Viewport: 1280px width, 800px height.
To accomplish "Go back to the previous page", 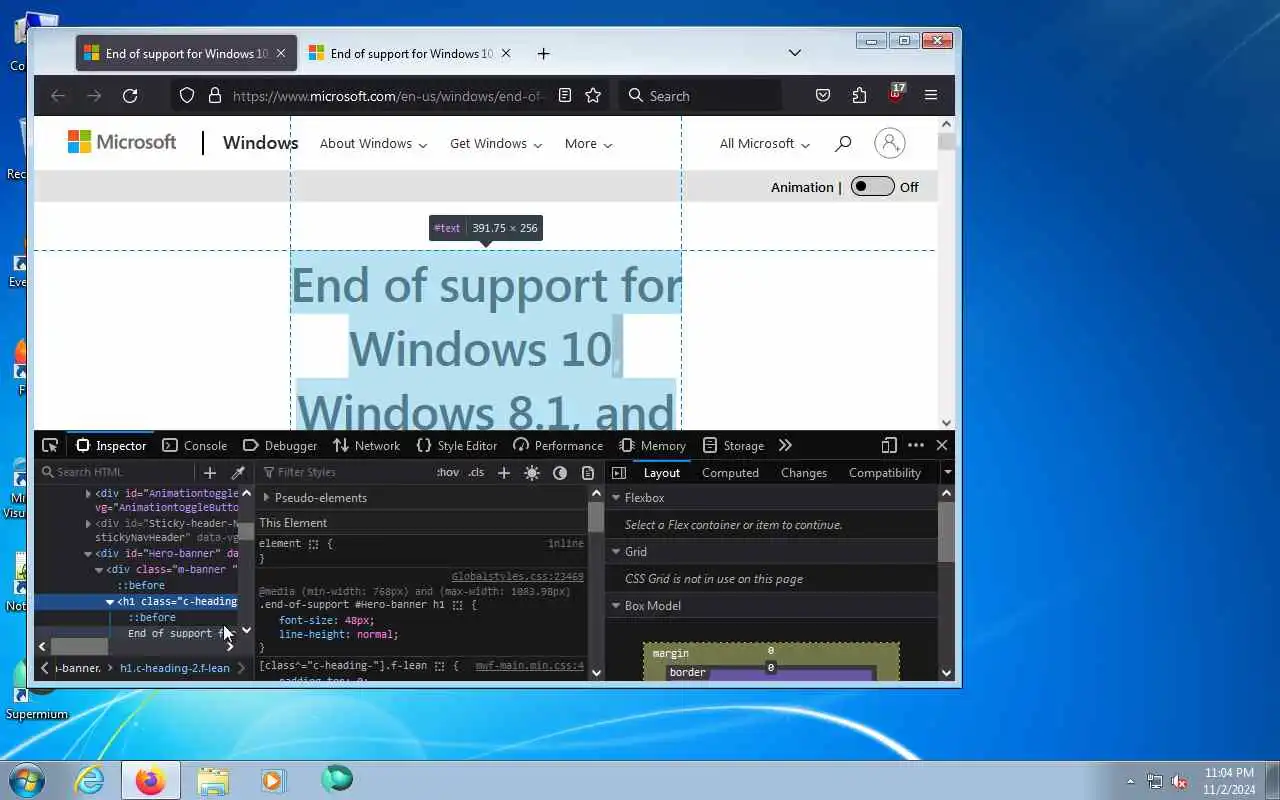I will (58, 96).
